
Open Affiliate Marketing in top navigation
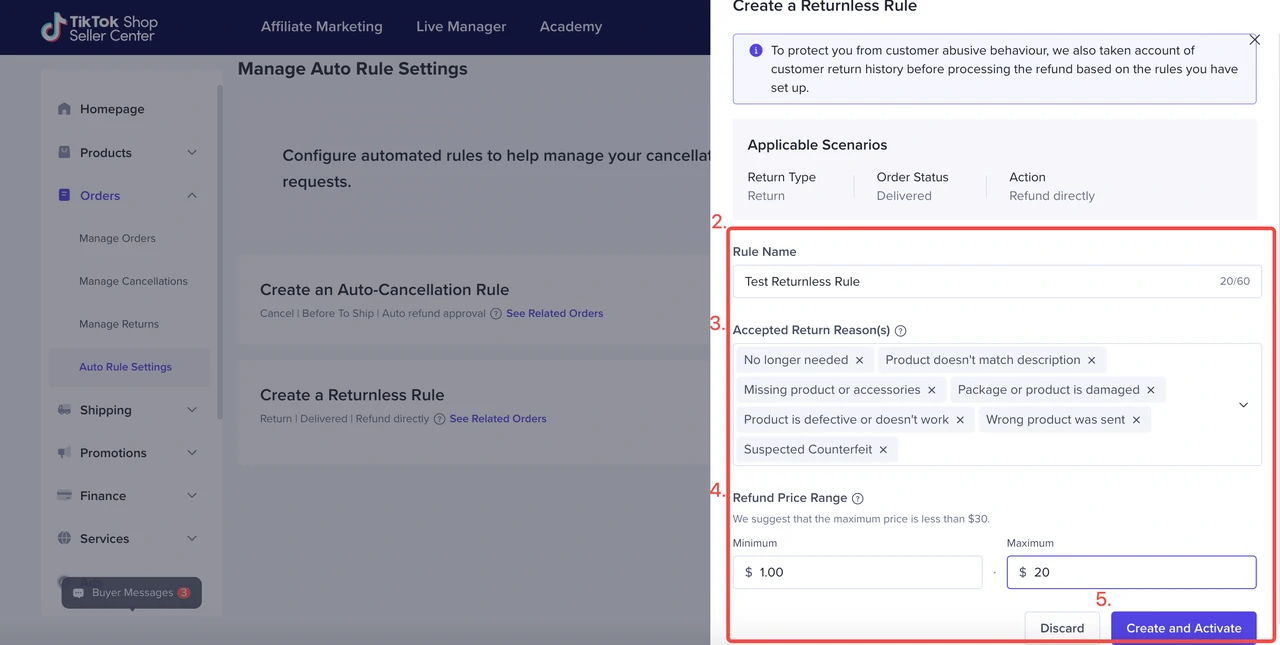[x=322, y=27]
